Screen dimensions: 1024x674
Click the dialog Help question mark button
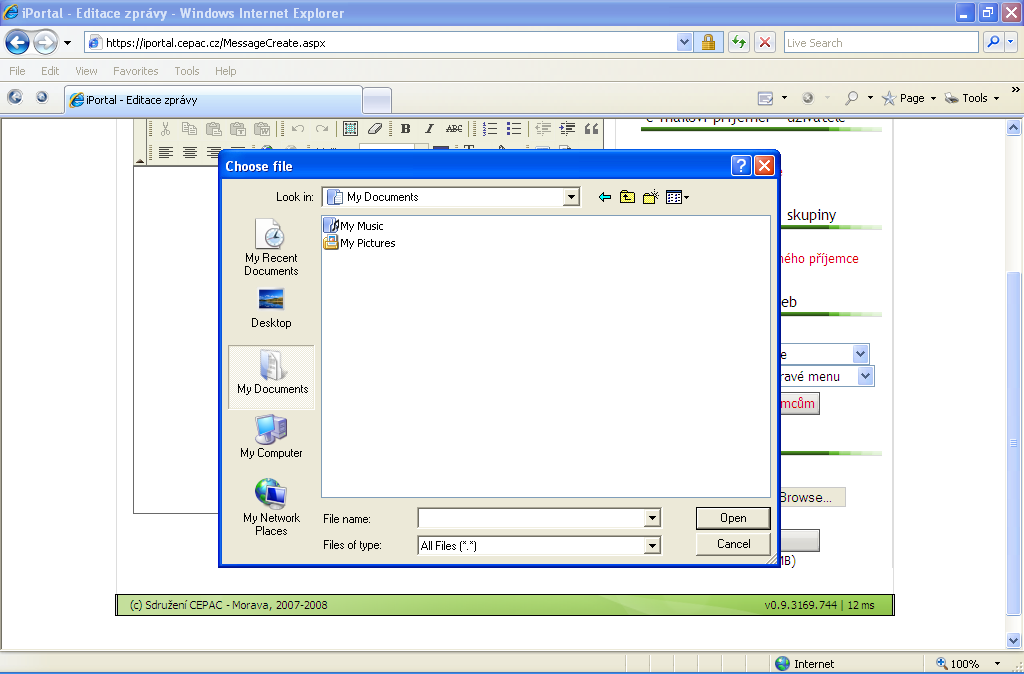pos(741,166)
